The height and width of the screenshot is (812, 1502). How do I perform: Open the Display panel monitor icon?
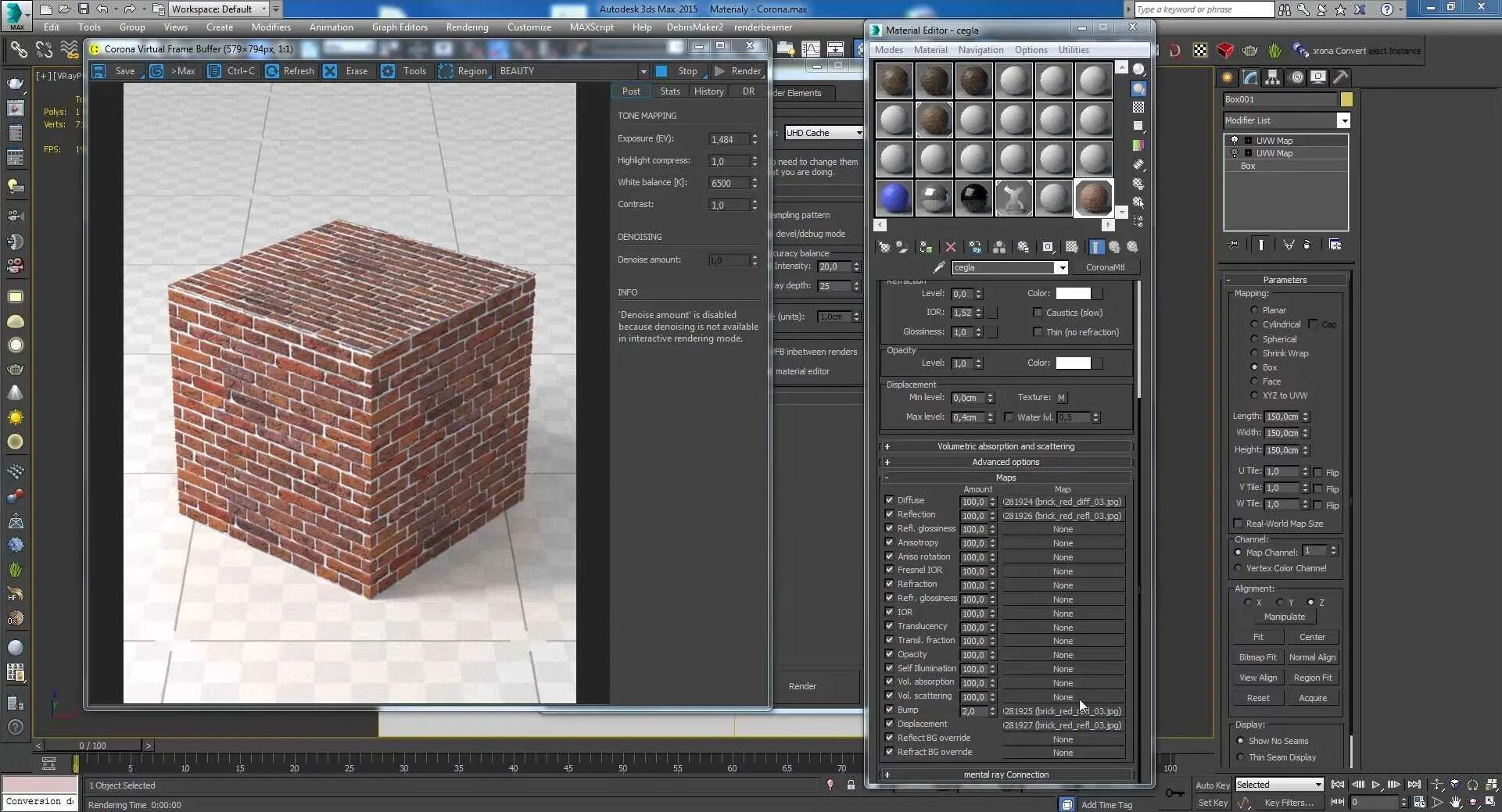click(1318, 77)
